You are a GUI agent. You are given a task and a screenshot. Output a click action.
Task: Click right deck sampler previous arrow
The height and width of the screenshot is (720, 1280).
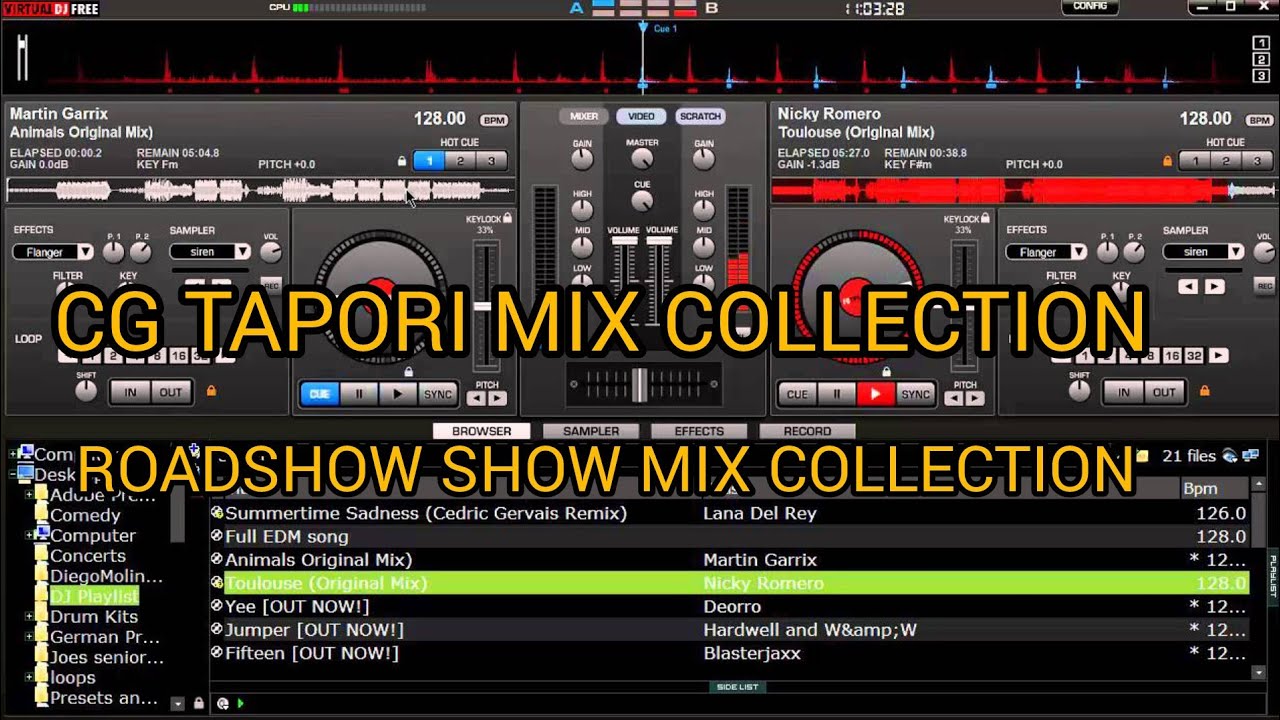(1188, 286)
